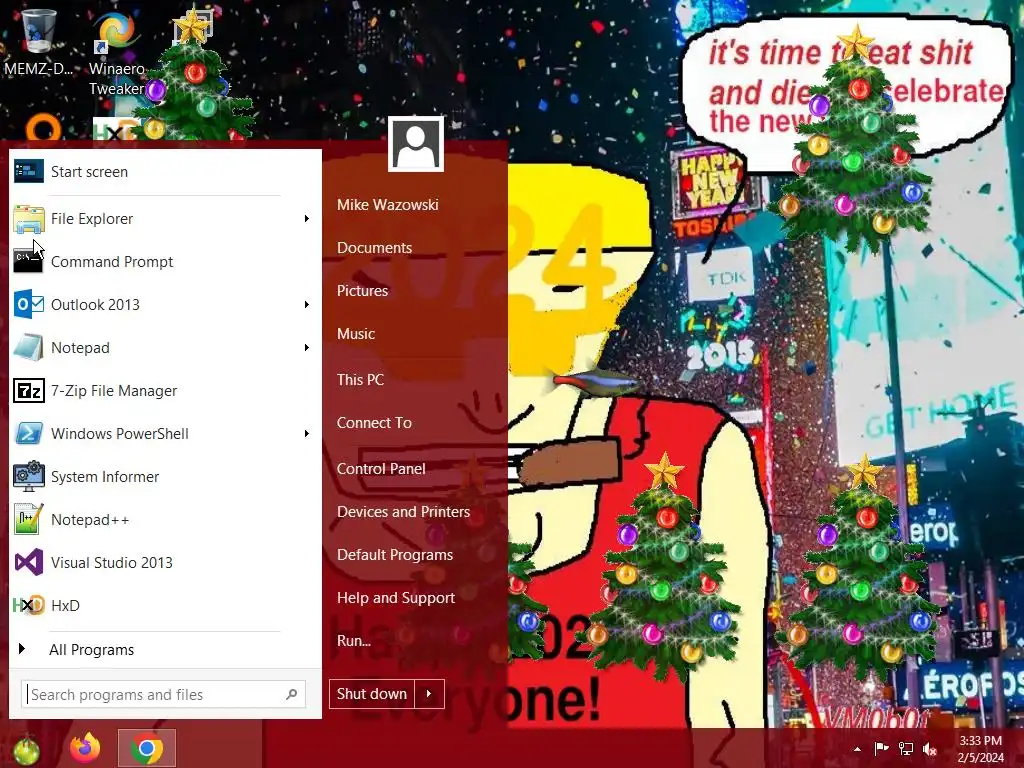Click the user account picture
The width and height of the screenshot is (1024, 768).
pyautogui.click(x=416, y=144)
